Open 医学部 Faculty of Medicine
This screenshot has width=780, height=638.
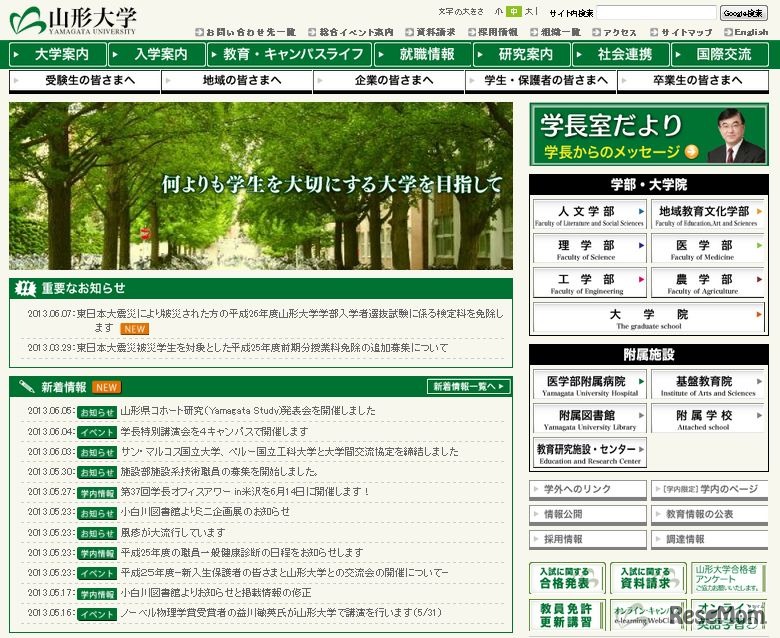pyautogui.click(x=708, y=249)
